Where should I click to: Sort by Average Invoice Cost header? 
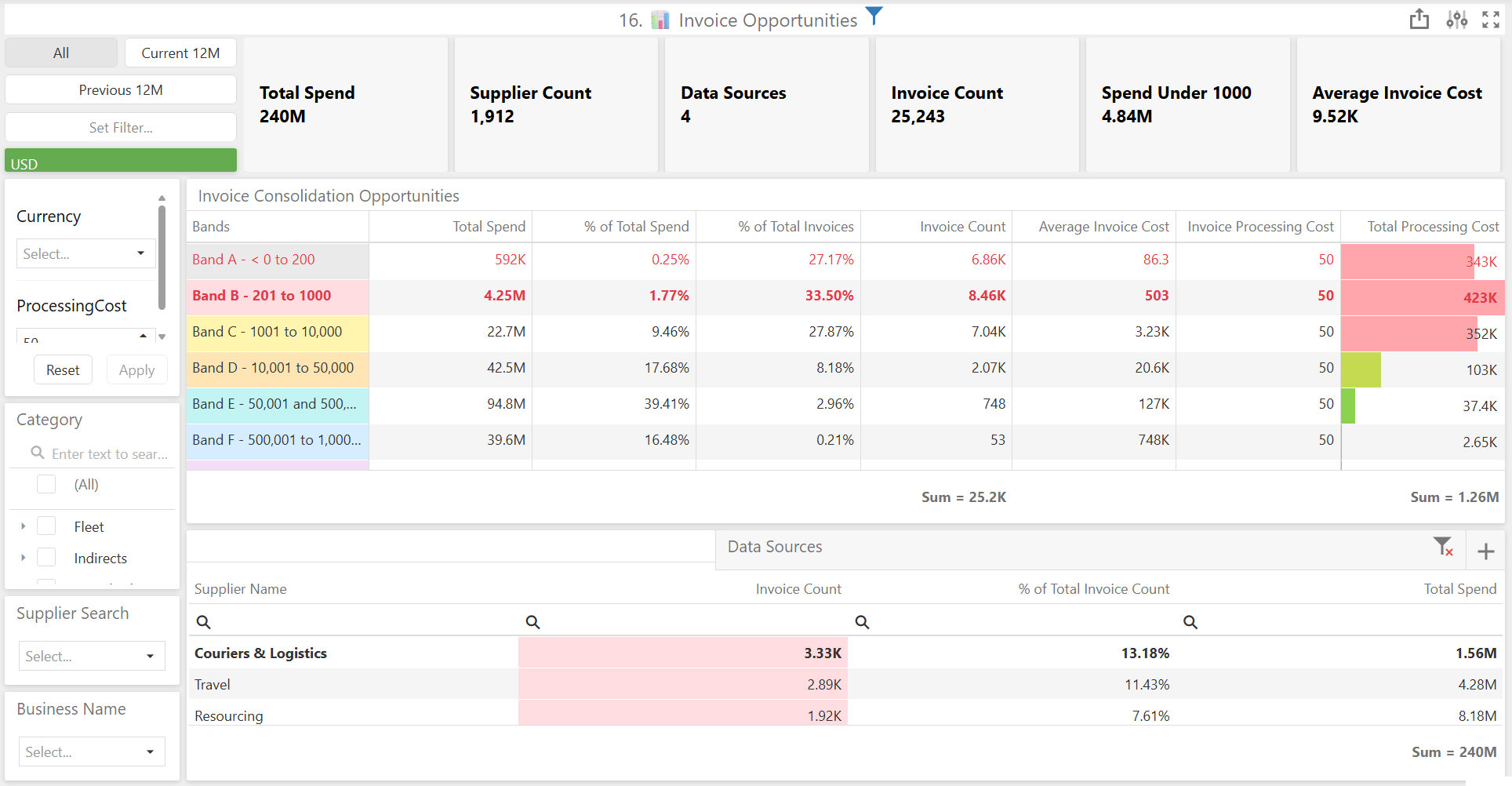point(1094,227)
